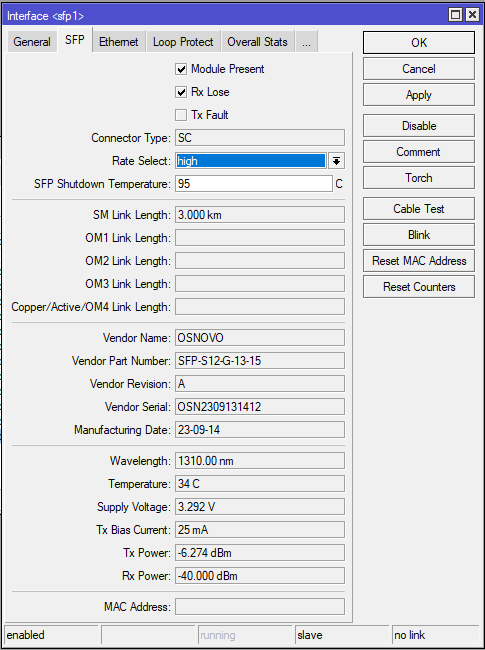Click the empty MAC Address field
The image size is (485, 650).
(260, 606)
